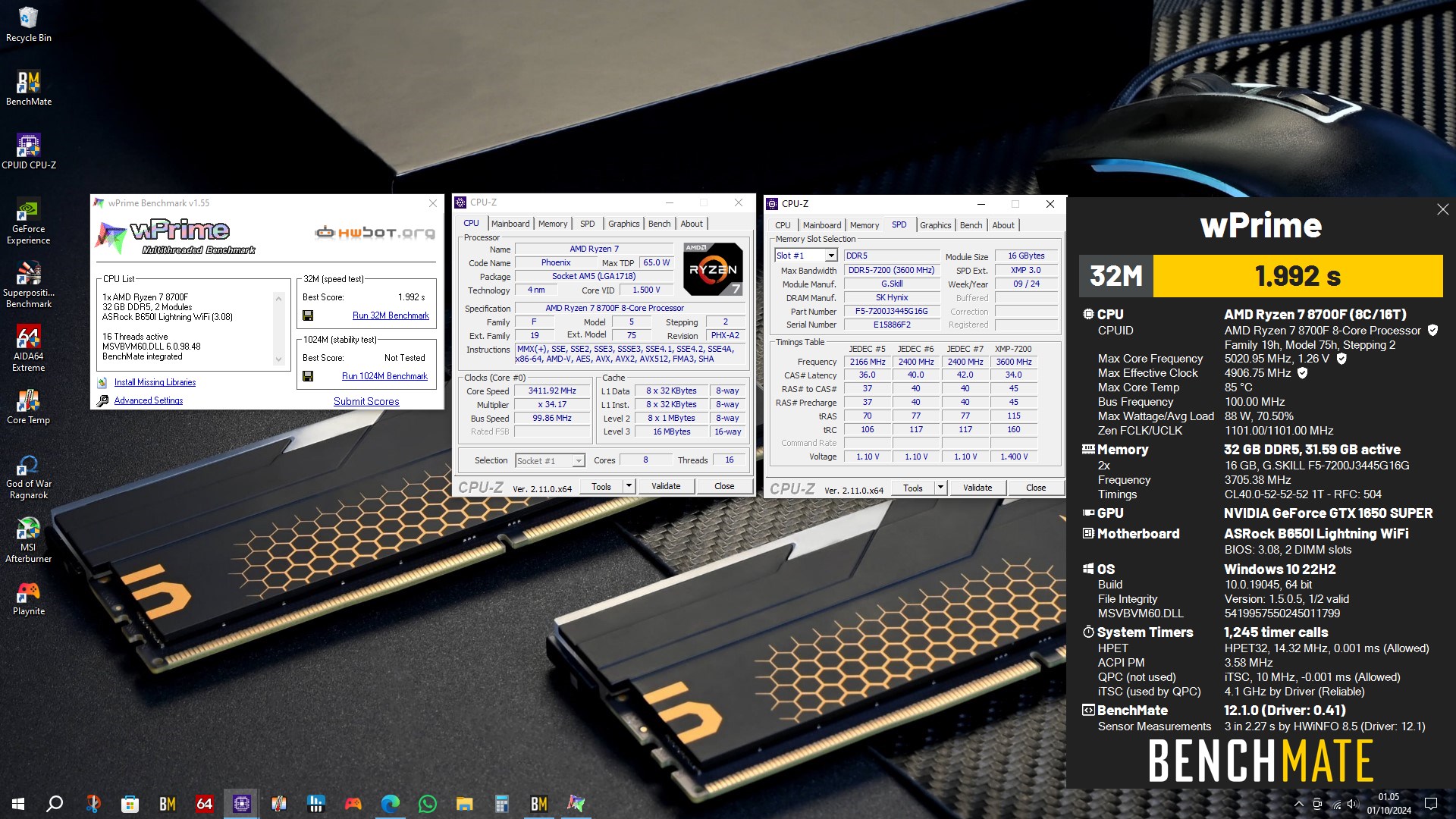
Task: Switch to wPrime via its taskbar icon
Action: point(576,804)
